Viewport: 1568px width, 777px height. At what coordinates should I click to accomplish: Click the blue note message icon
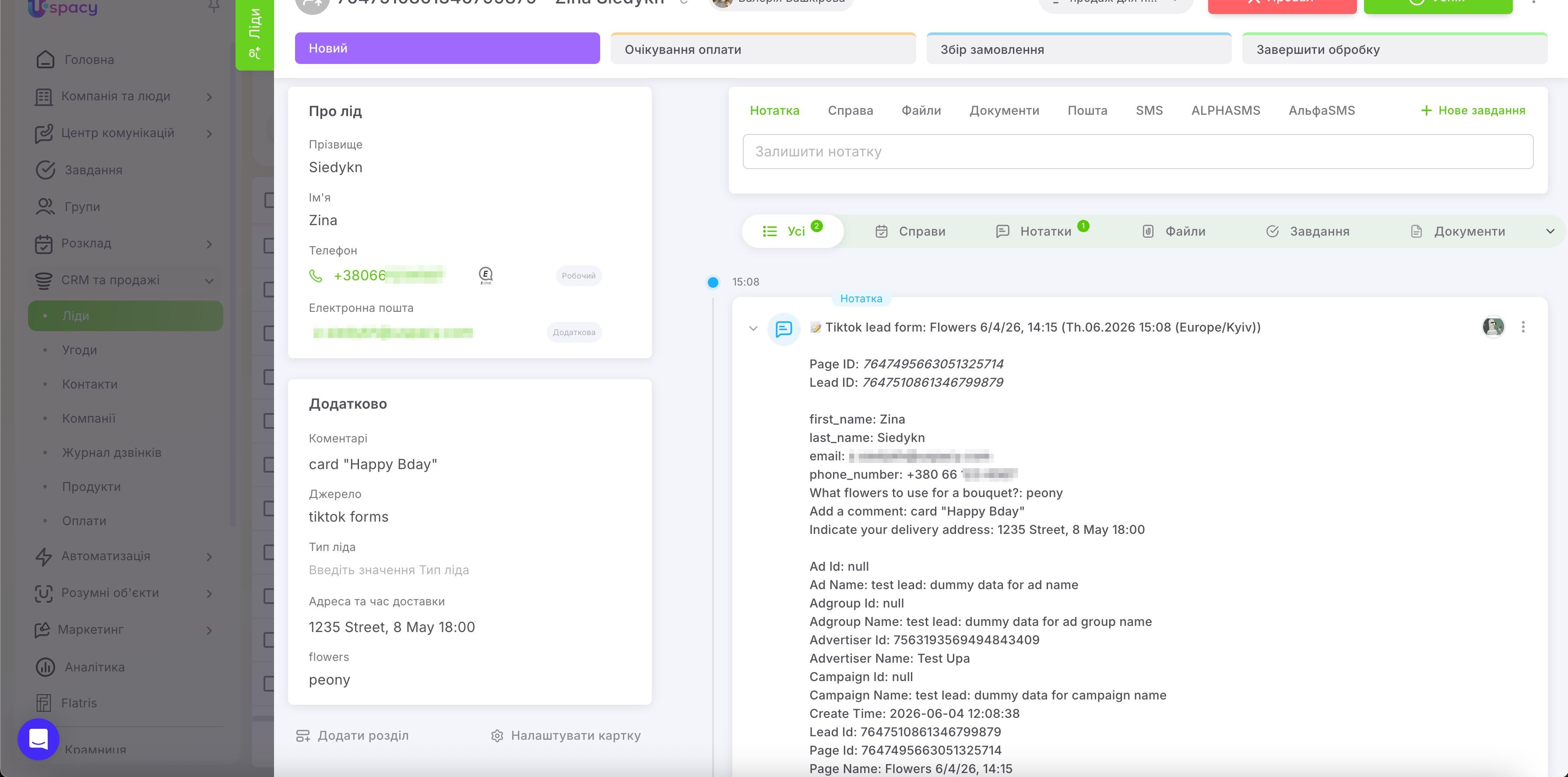[x=784, y=329]
